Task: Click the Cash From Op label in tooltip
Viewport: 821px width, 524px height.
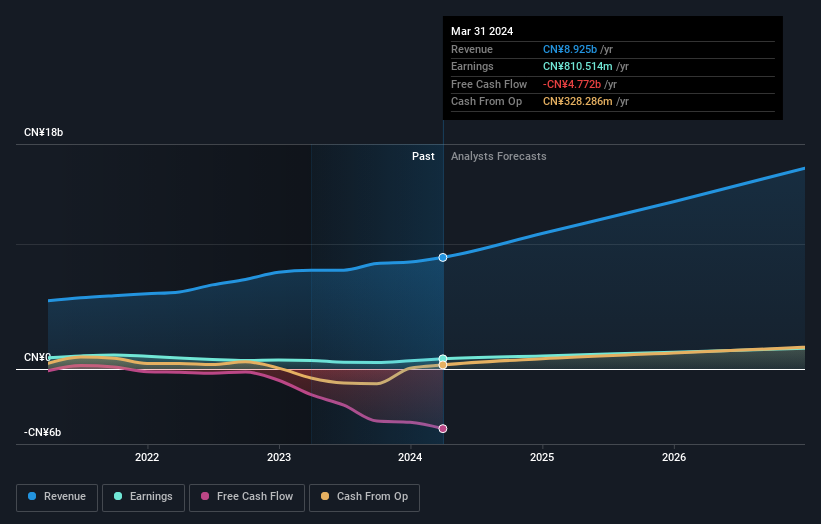Action: pos(486,102)
